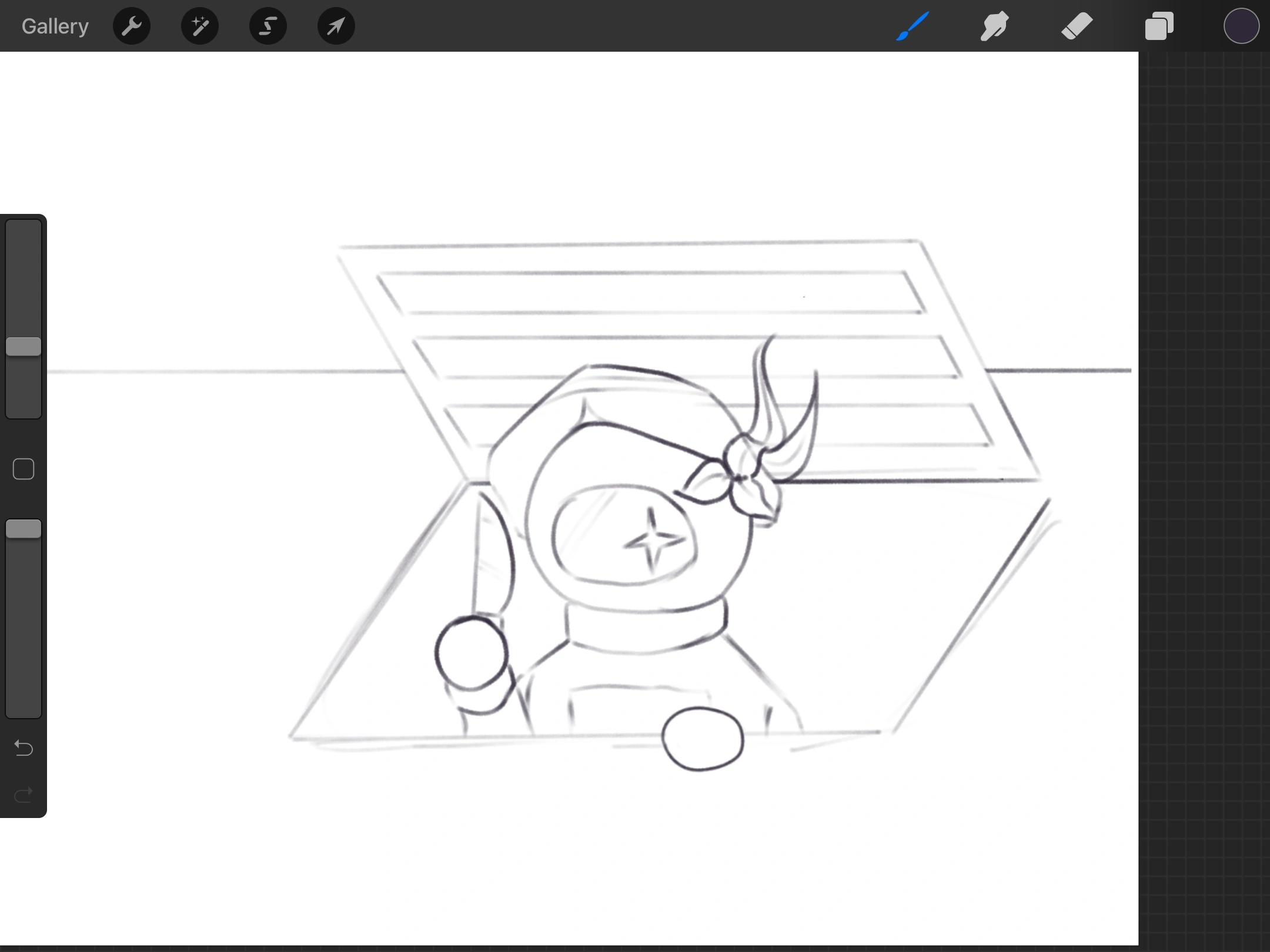The image size is (1270, 952).
Task: Select the Brush paint tool
Action: point(913,26)
